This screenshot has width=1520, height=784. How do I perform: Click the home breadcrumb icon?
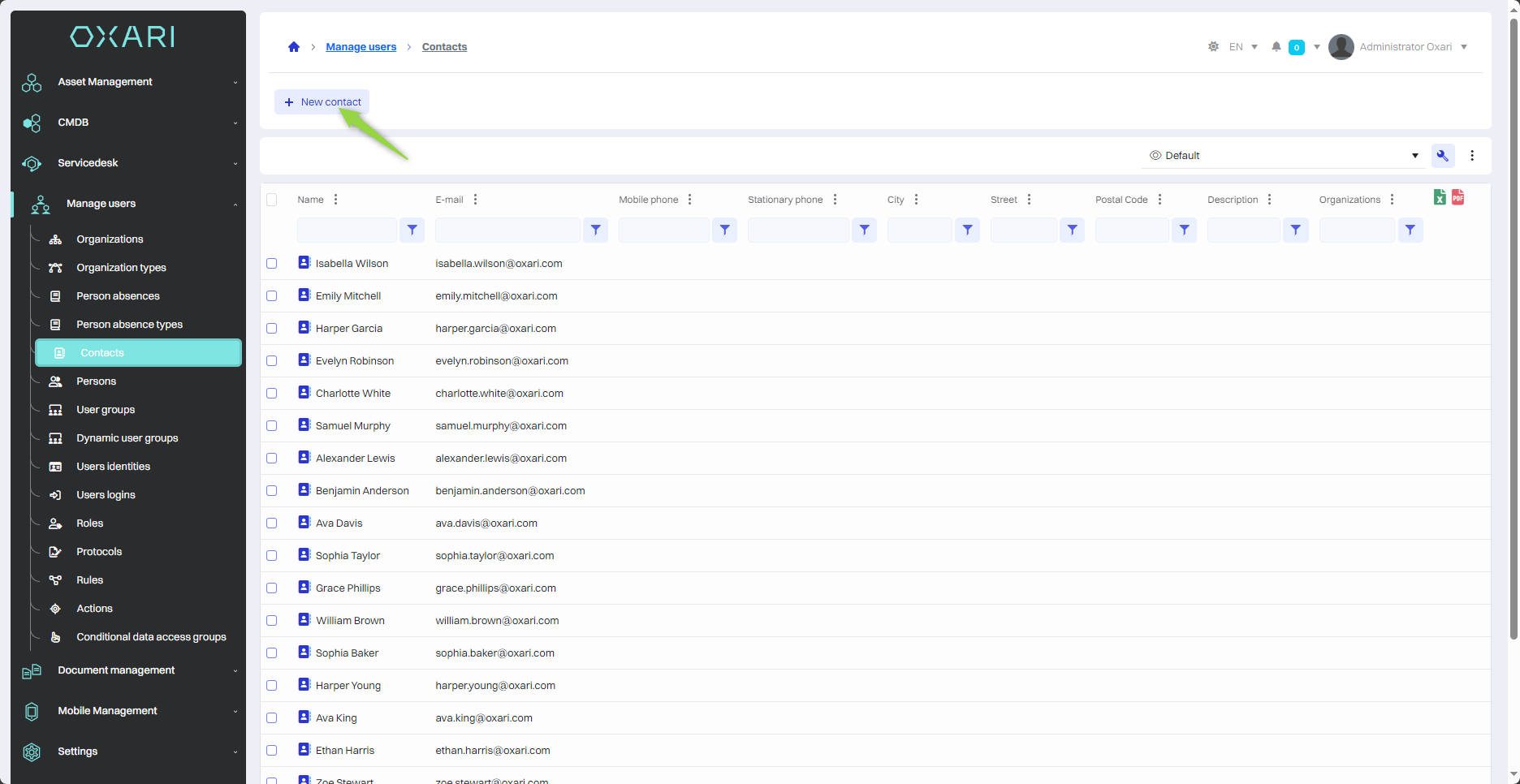pos(294,47)
